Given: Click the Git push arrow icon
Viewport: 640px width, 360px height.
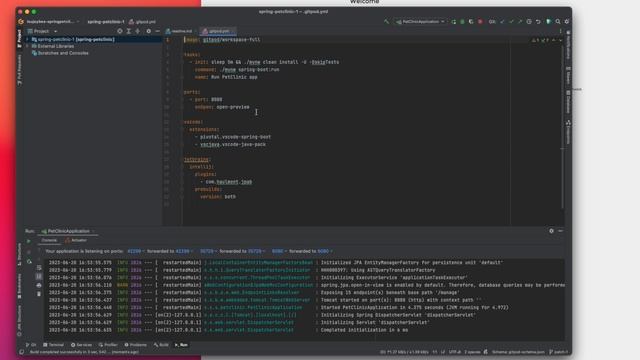Looking at the screenshot, I should point(520,22).
